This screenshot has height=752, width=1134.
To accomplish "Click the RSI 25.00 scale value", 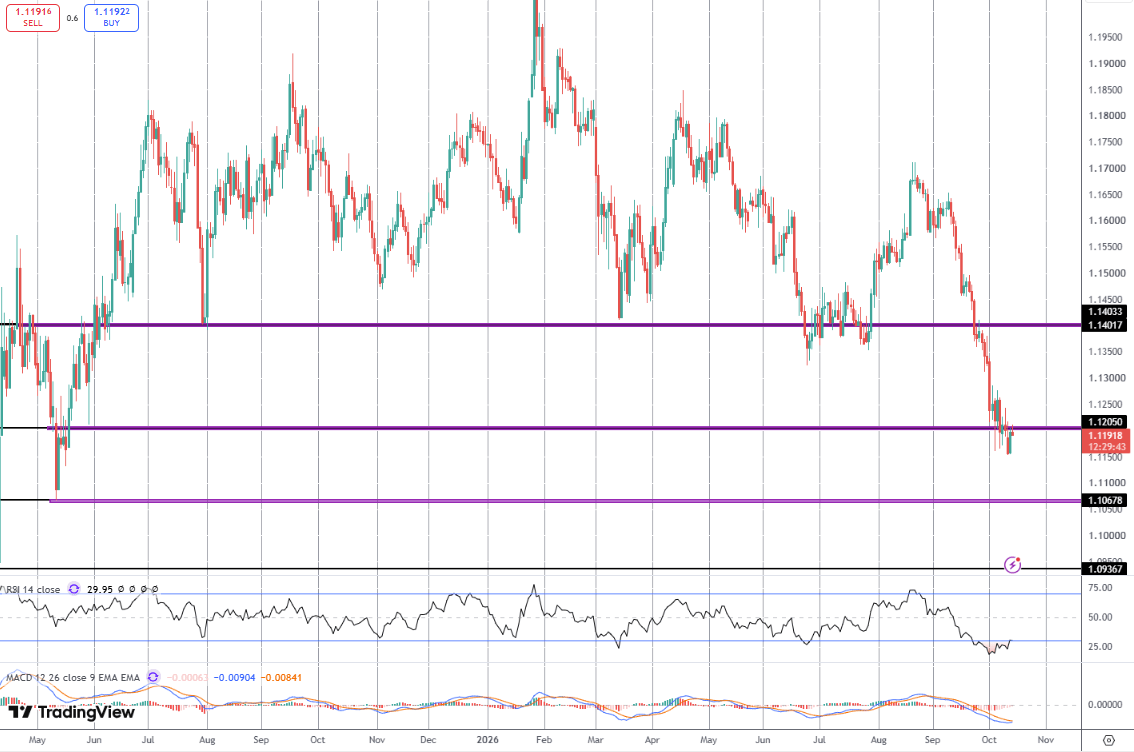I will (x=1101, y=646).
